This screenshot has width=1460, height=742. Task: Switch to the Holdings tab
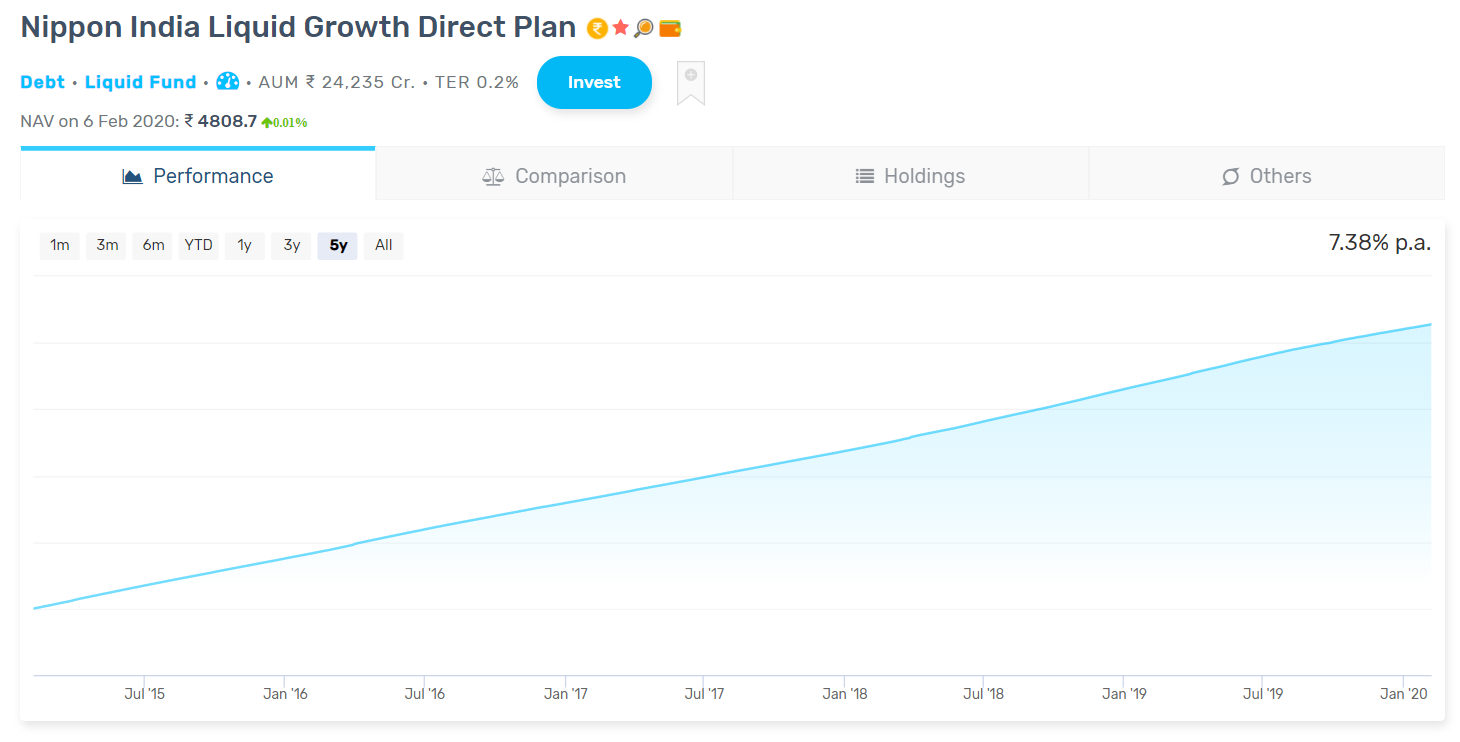[x=911, y=176]
